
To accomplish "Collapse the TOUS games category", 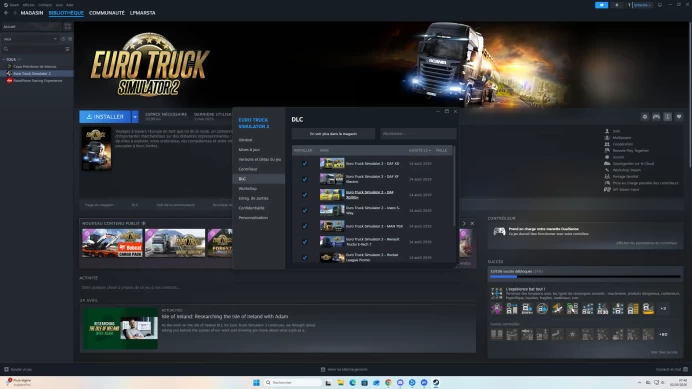I will (x=4, y=59).
